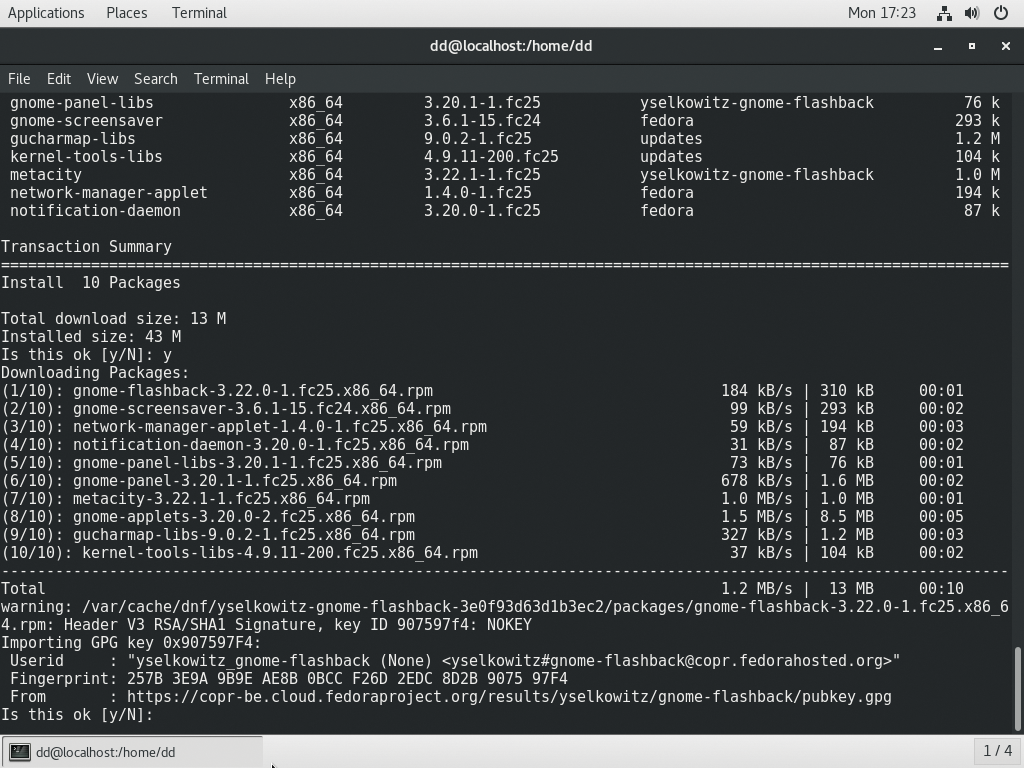The height and width of the screenshot is (768, 1024).
Task: Click the volume speaker icon
Action: [x=972, y=13]
